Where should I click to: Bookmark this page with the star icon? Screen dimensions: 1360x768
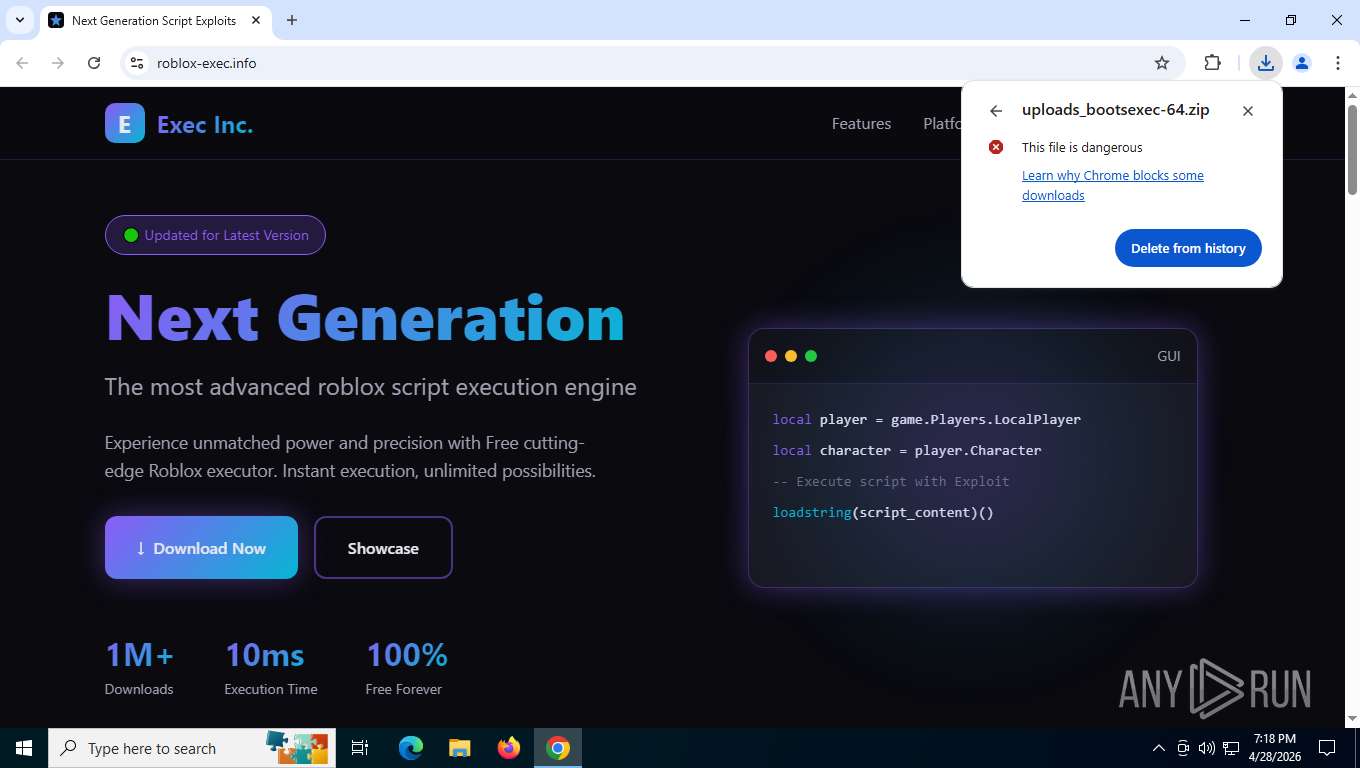(x=1162, y=63)
